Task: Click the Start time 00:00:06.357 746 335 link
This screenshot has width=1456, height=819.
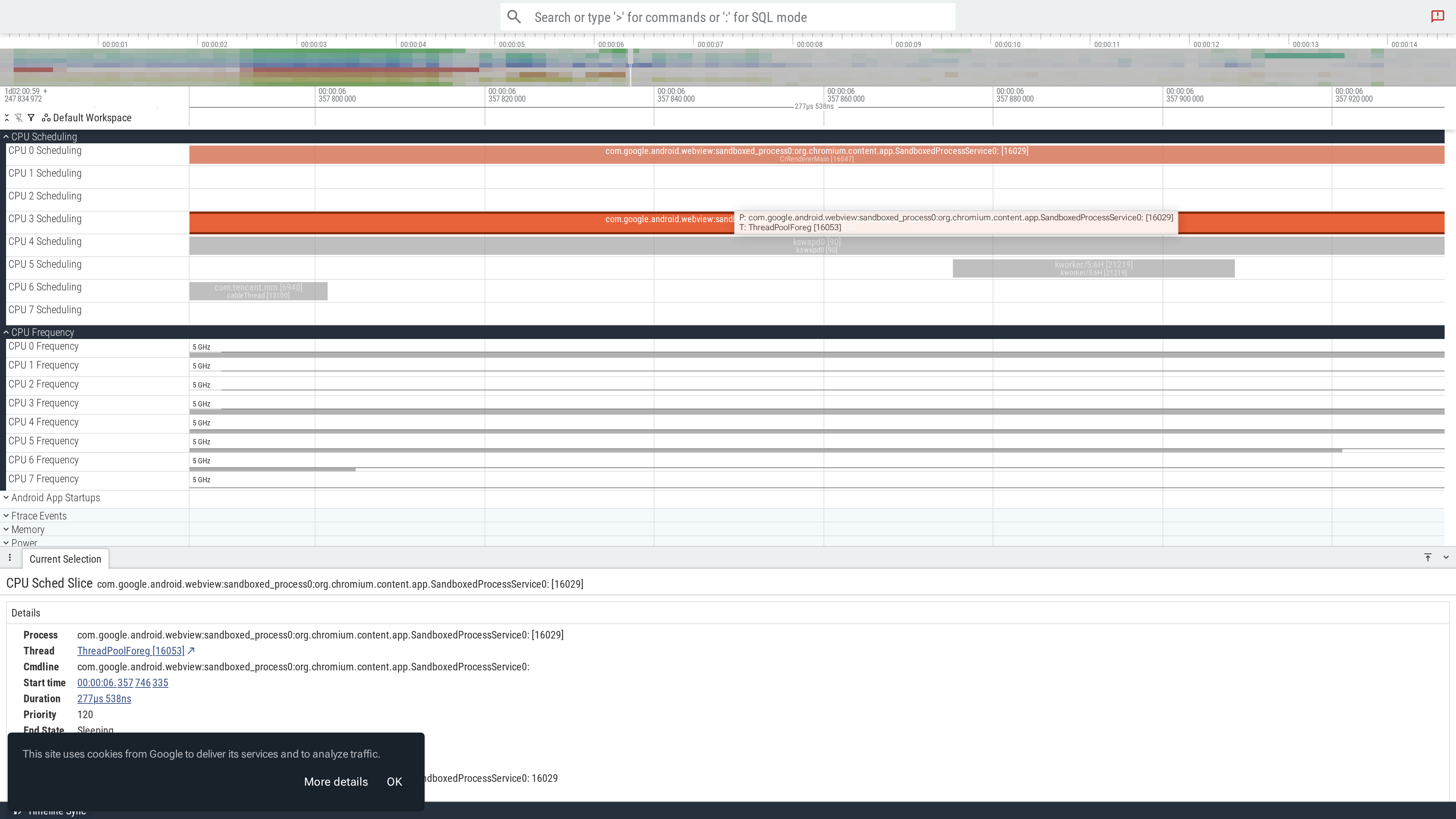Action: (x=122, y=683)
